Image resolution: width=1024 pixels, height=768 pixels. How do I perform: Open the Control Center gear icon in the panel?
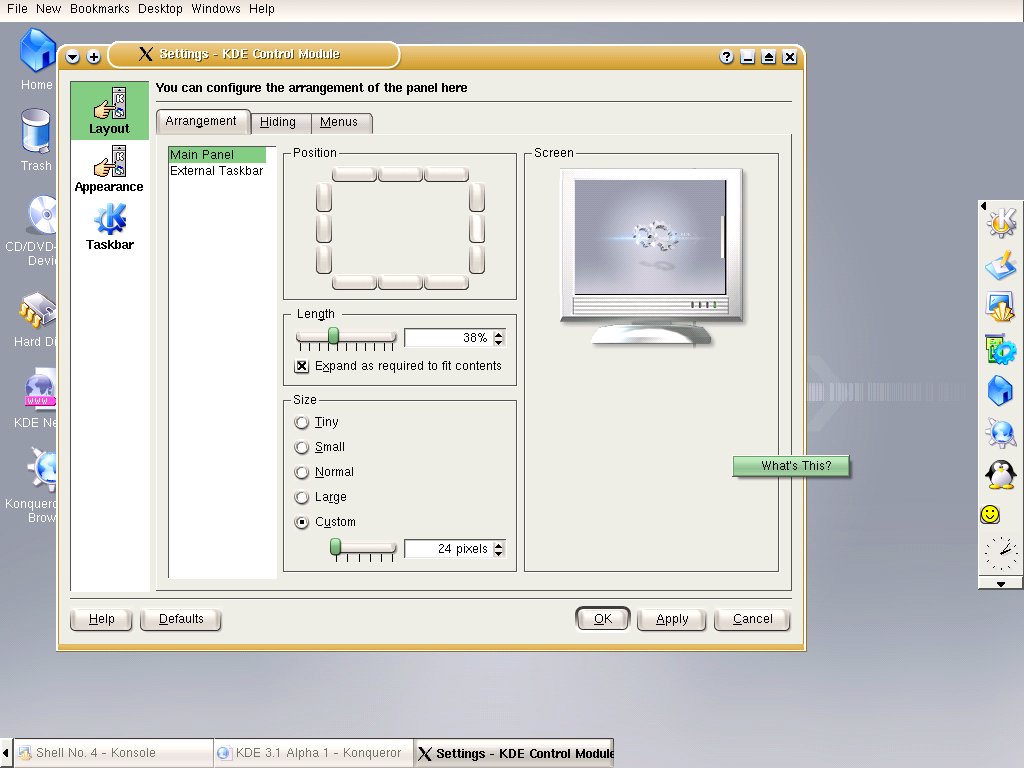(x=1001, y=349)
